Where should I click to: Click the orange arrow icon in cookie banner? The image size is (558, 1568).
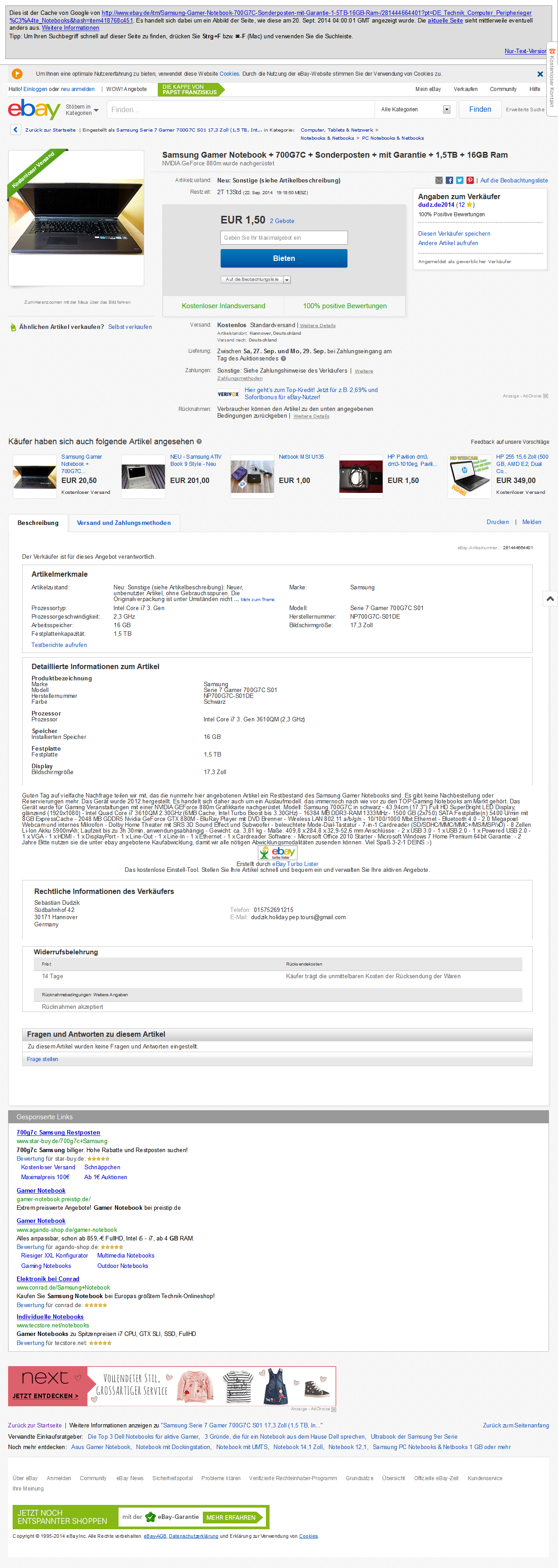[x=17, y=74]
